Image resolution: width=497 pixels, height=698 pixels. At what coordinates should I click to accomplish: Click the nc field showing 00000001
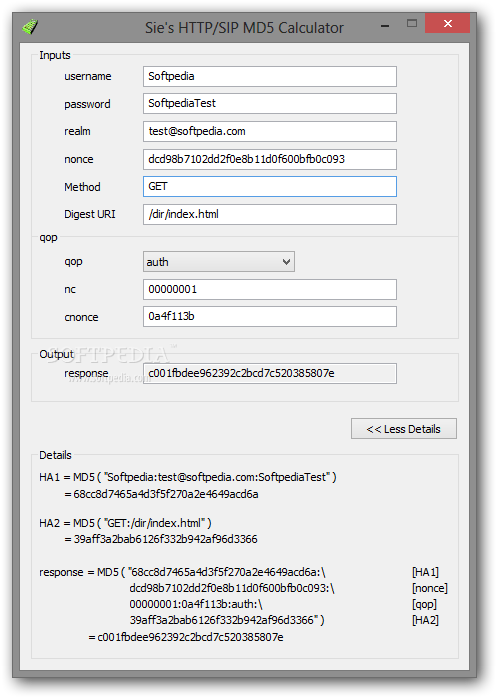(x=269, y=290)
